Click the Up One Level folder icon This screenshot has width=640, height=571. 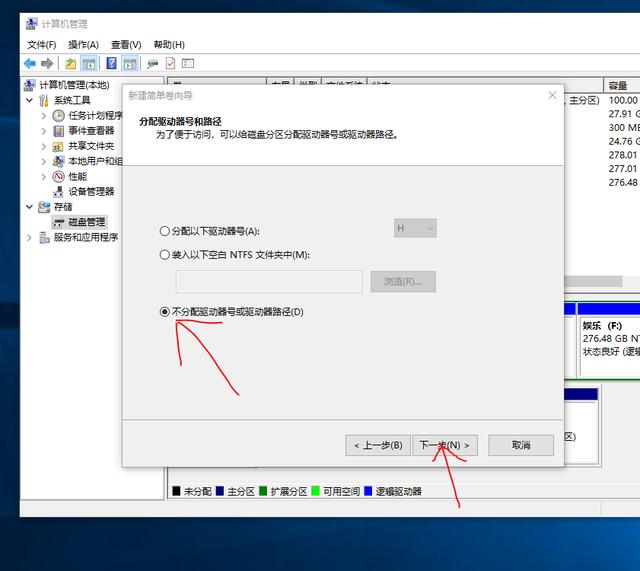[x=71, y=64]
